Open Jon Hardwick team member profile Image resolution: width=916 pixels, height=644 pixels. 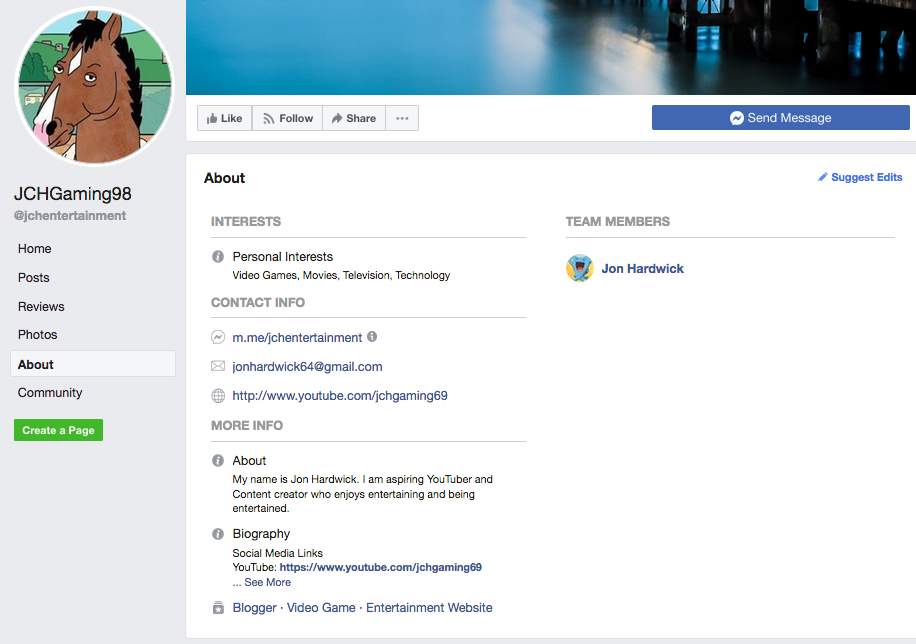643,269
